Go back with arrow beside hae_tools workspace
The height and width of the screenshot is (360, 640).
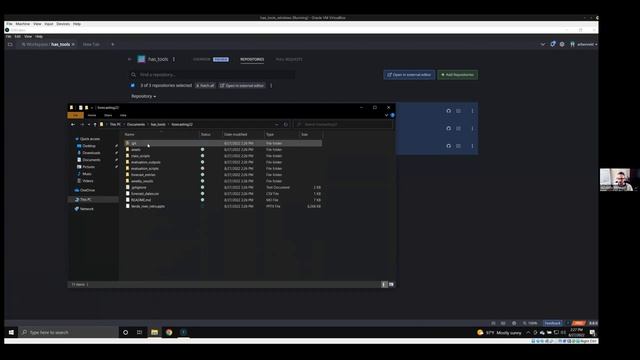130,60
